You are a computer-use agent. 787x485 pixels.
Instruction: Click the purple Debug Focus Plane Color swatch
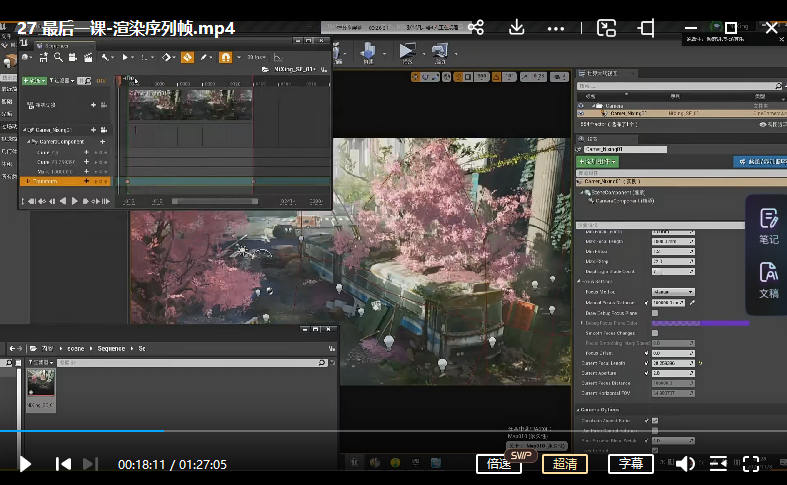tap(699, 323)
